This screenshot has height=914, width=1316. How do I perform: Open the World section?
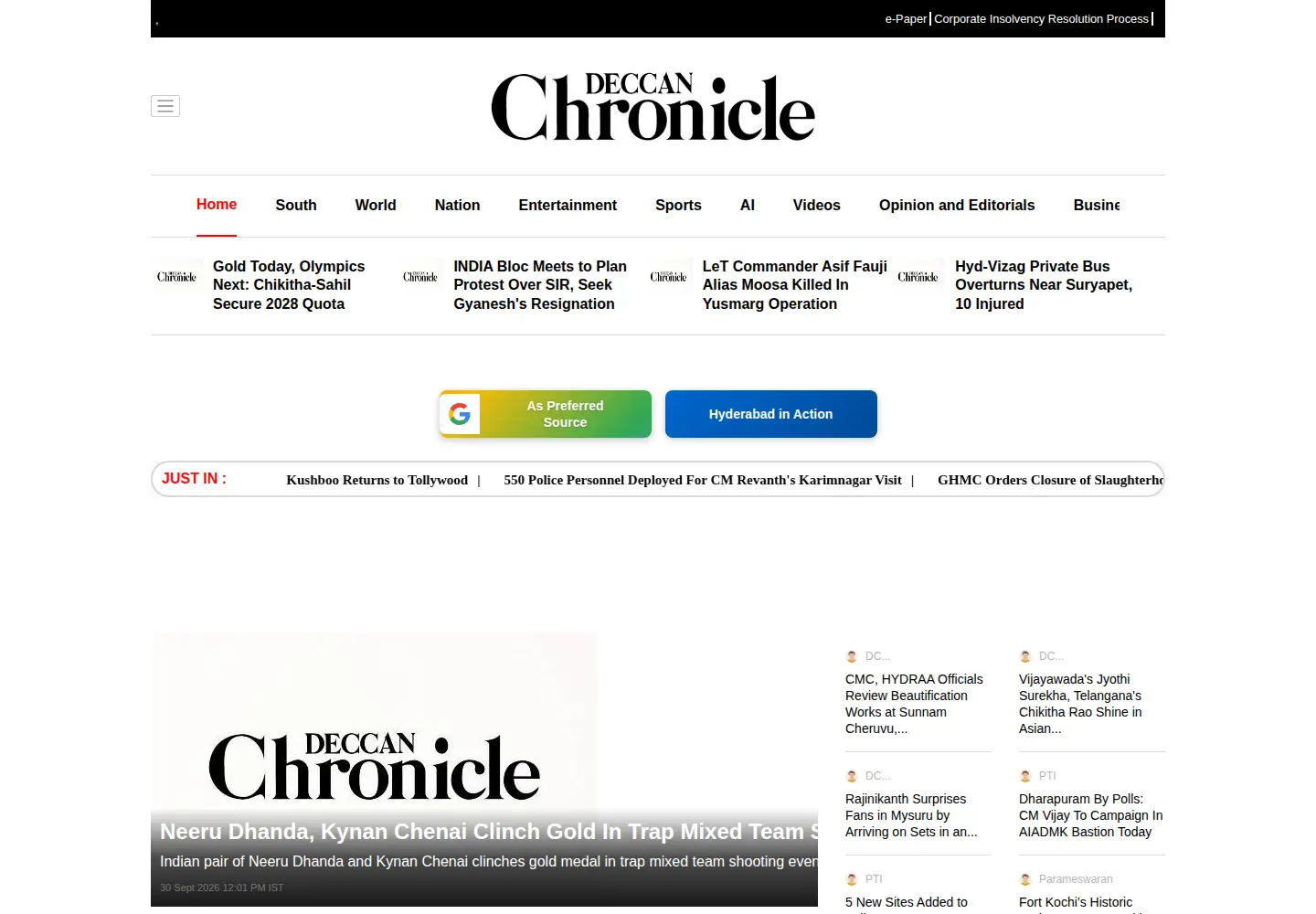point(376,206)
